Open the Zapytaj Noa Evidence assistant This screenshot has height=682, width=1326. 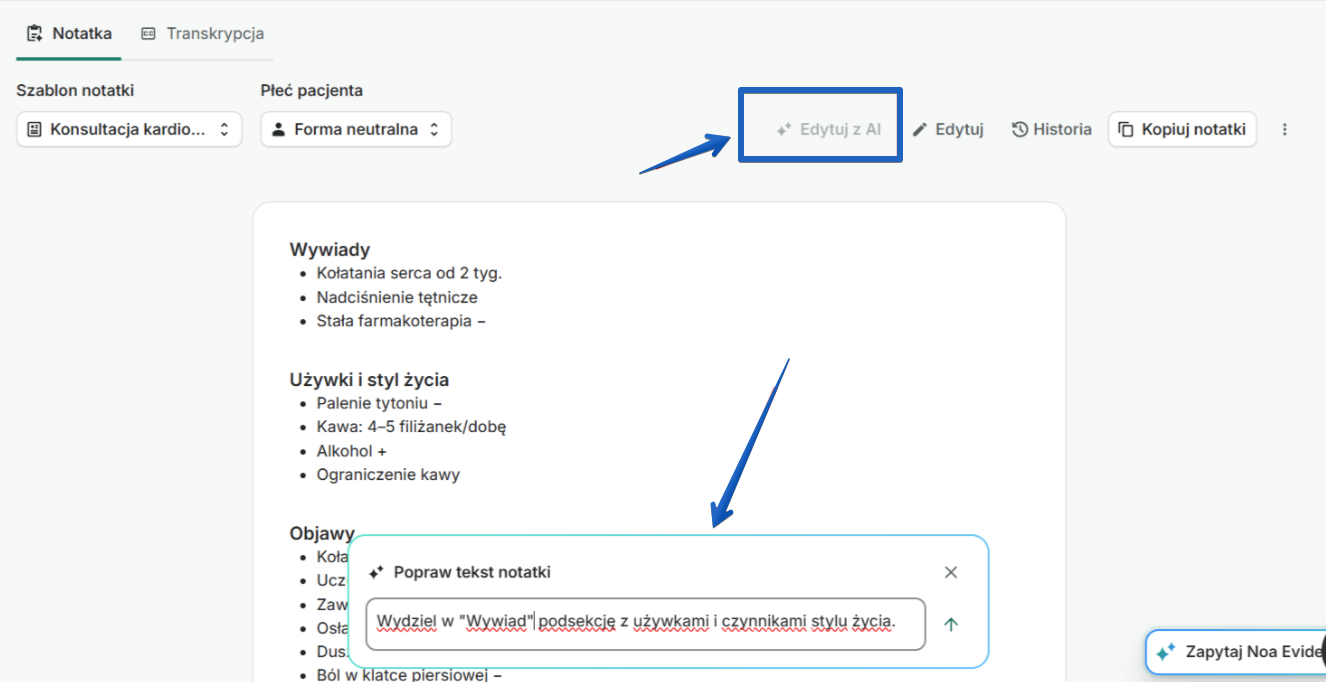click(x=1236, y=652)
